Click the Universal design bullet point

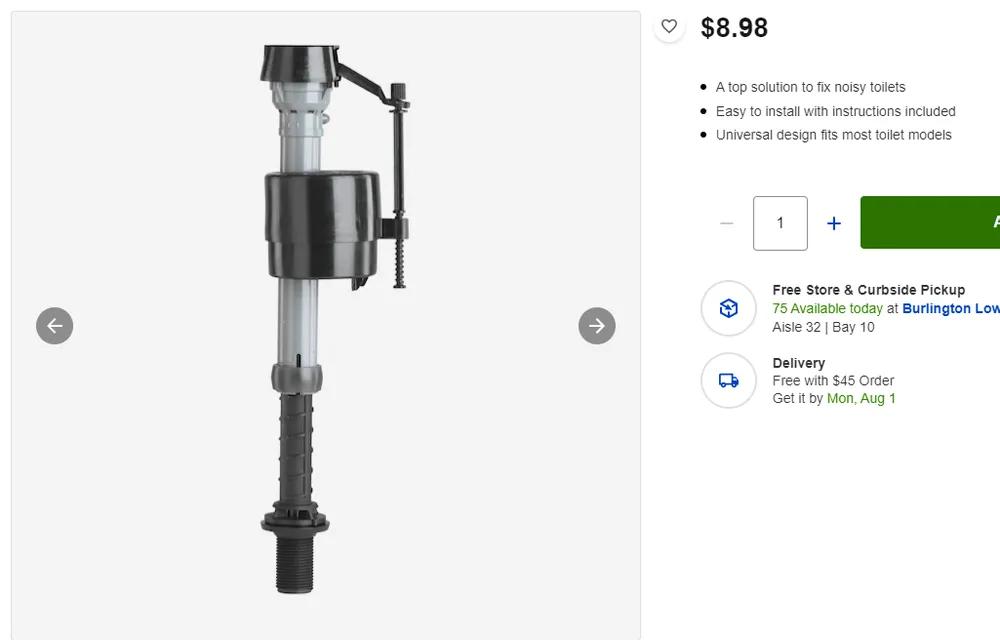(833, 135)
